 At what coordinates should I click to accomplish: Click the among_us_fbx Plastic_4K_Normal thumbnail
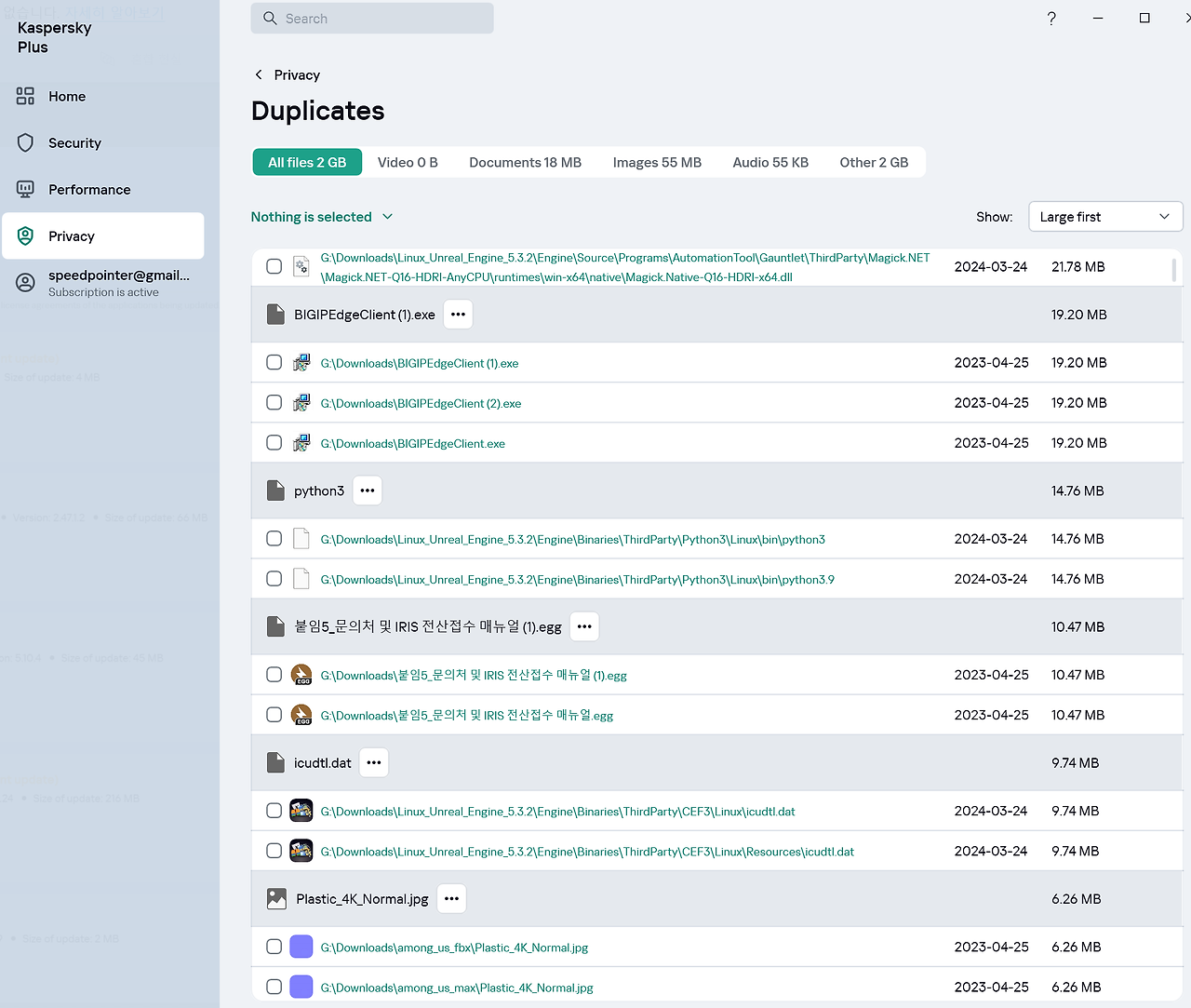coord(301,947)
